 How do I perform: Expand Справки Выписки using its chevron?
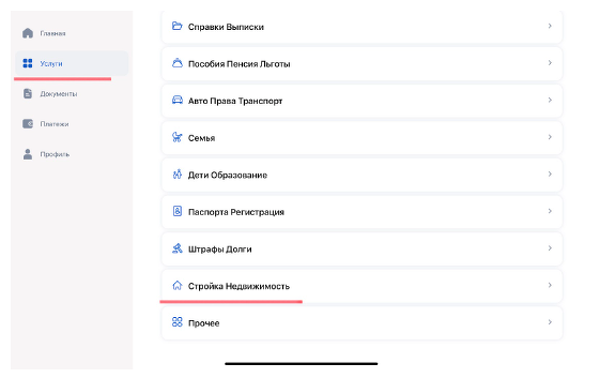point(550,26)
